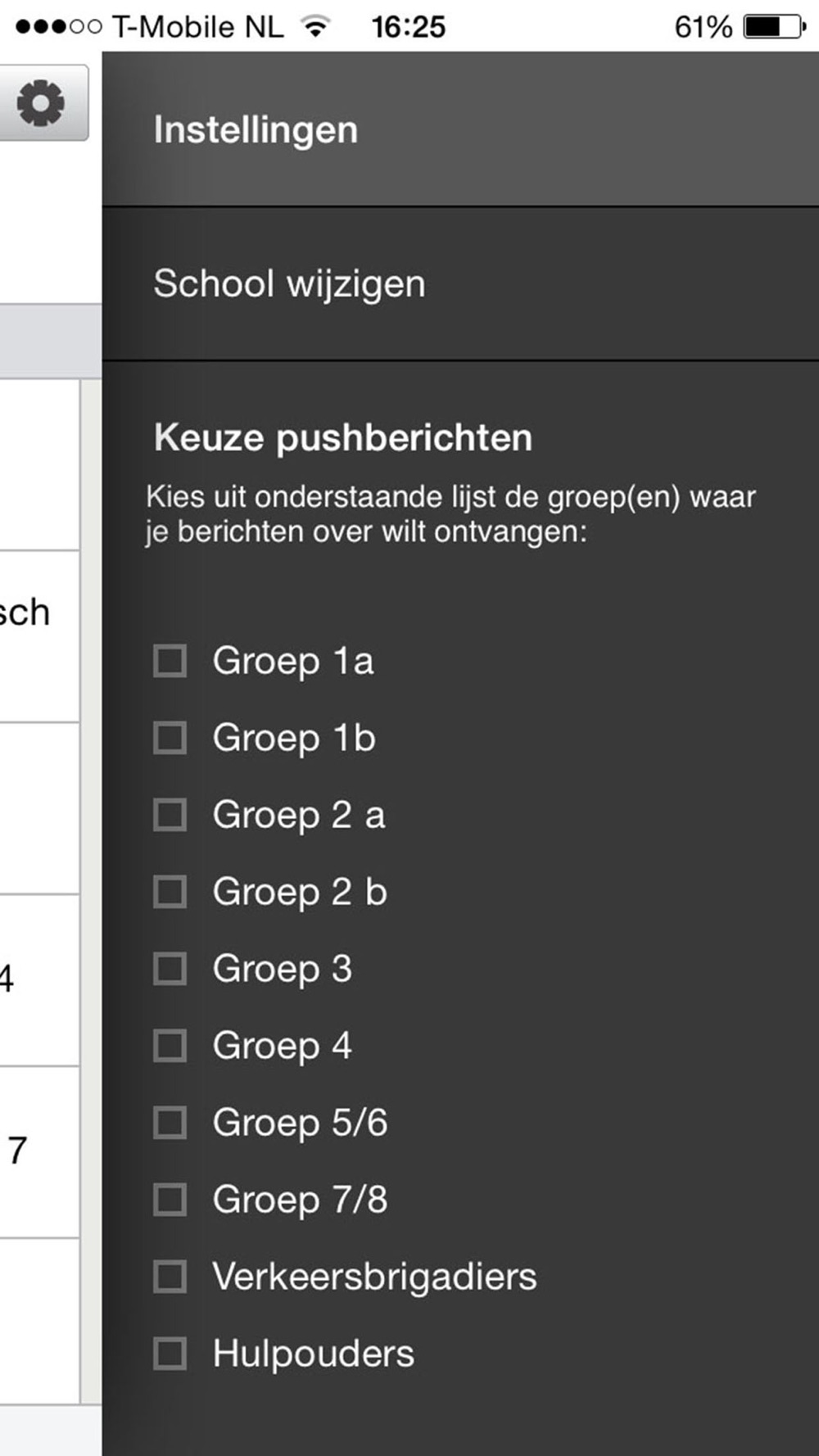
Task: Open School wijzigen option
Action: (x=289, y=284)
